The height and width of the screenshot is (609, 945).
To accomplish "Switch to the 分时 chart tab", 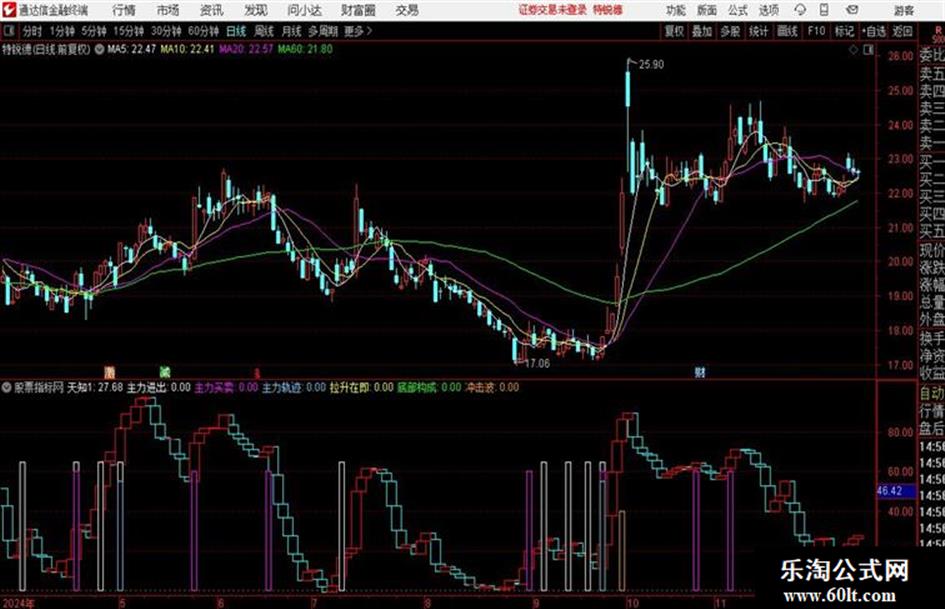I will tap(33, 31).
